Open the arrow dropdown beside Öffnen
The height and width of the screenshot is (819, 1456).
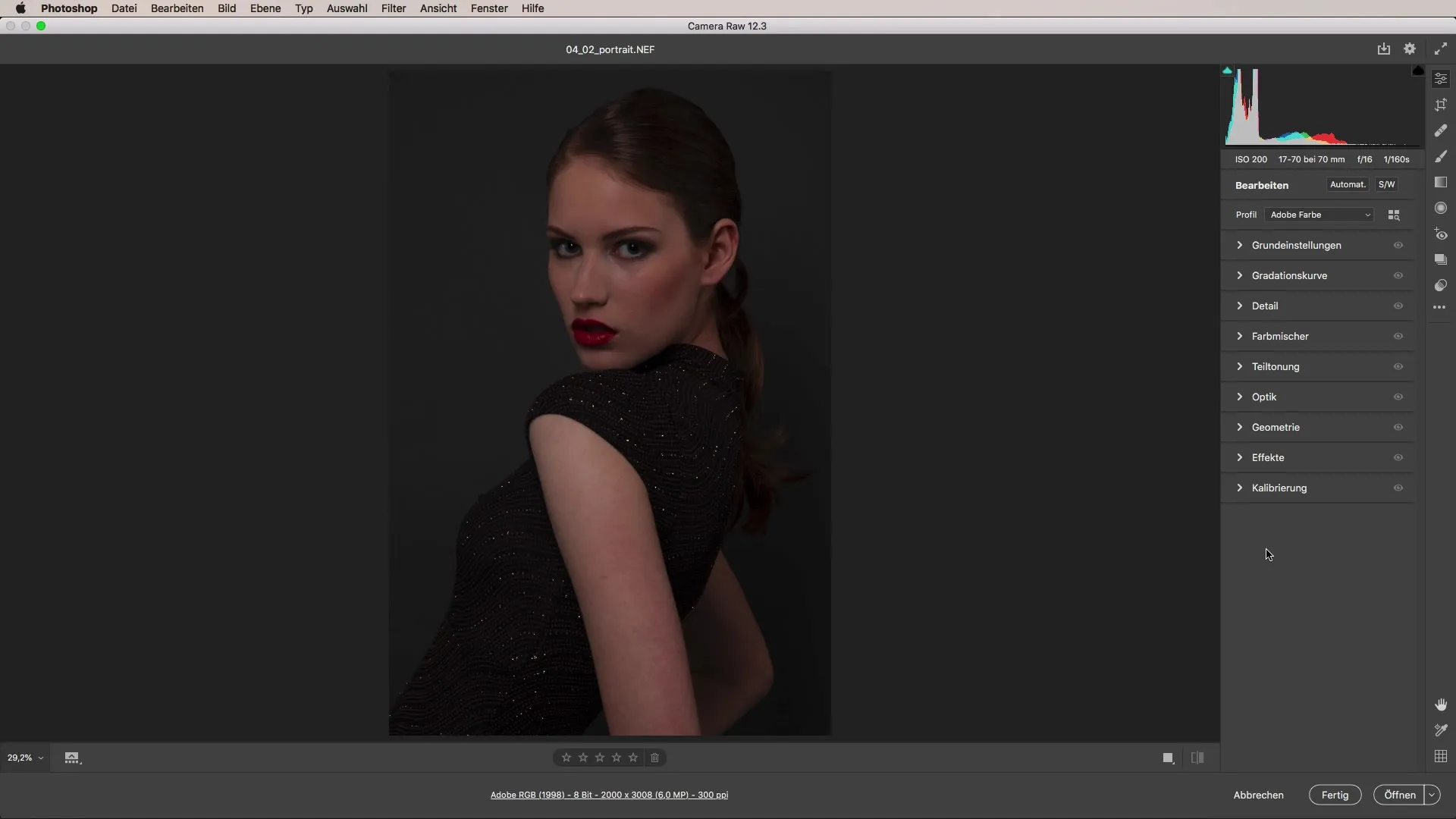pos(1432,795)
